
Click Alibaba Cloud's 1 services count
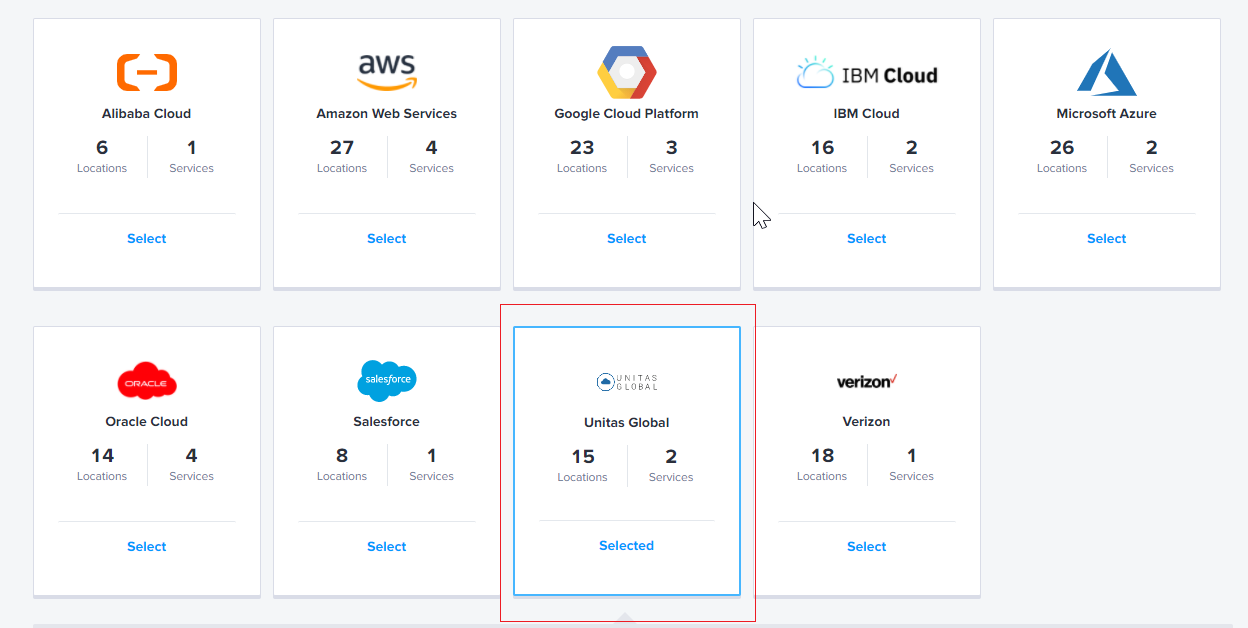click(192, 148)
